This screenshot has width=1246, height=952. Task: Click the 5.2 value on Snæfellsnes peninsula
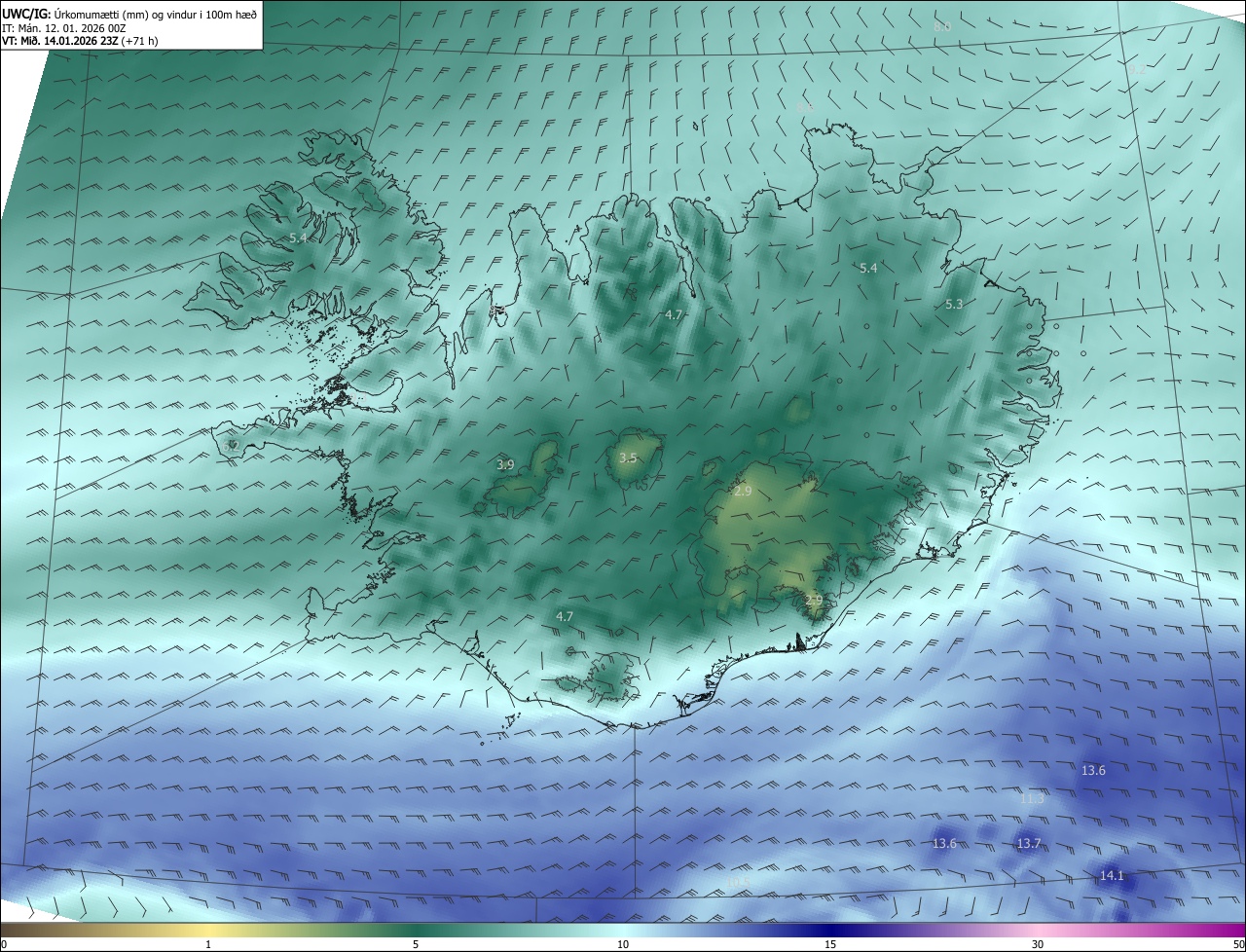(231, 446)
